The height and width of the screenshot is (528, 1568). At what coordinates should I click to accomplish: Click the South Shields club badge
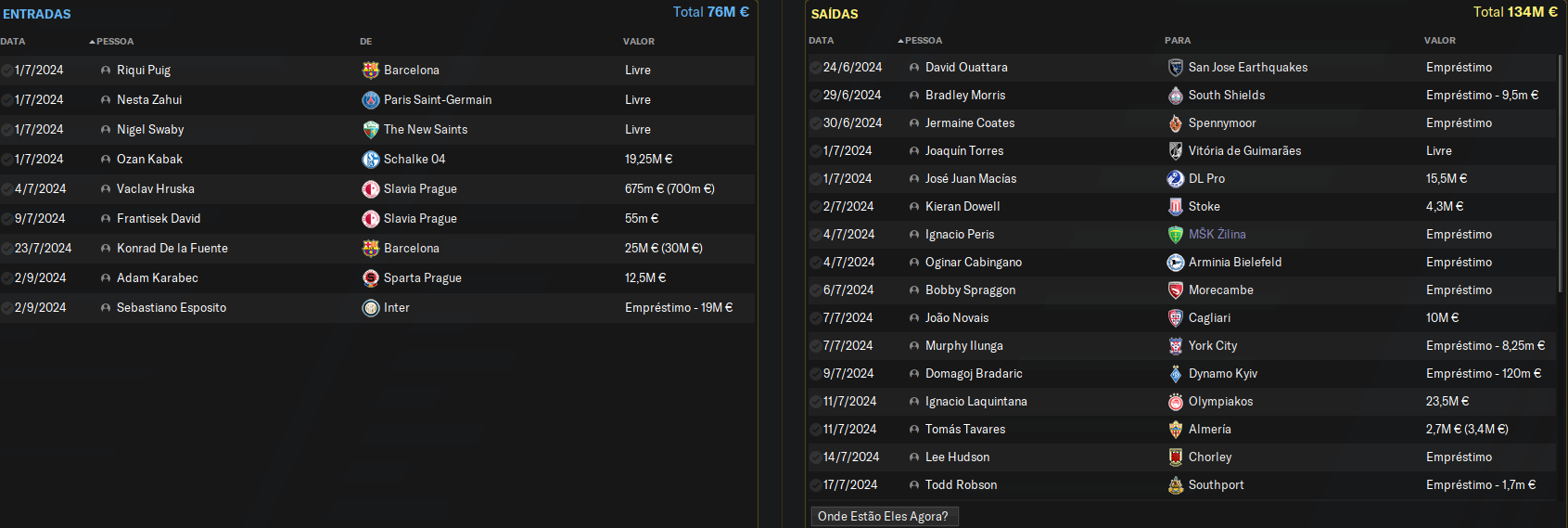pyautogui.click(x=1176, y=95)
